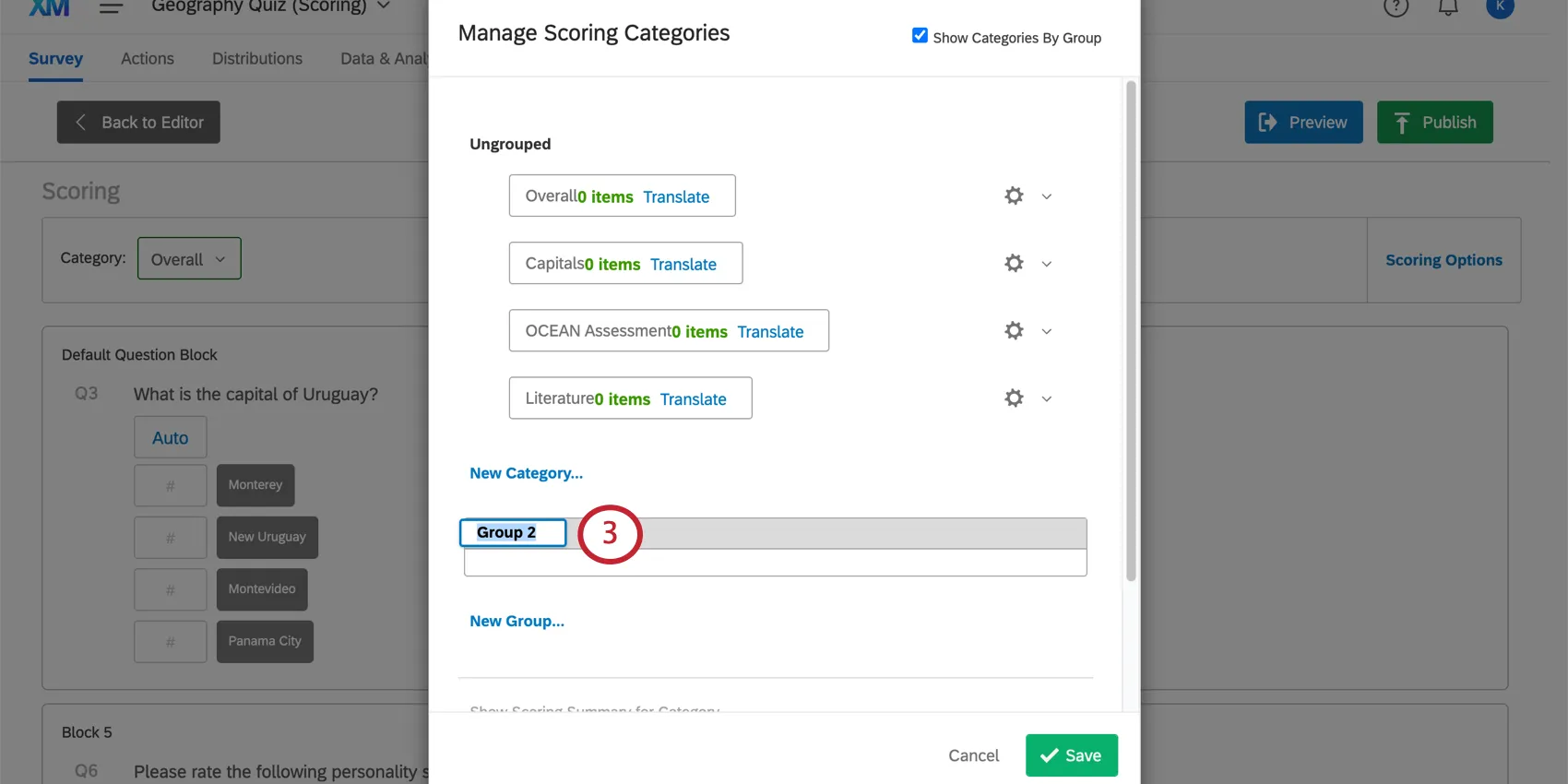The width and height of the screenshot is (1568, 784).
Task: Open the hamburger navigation menu
Action: point(111,7)
